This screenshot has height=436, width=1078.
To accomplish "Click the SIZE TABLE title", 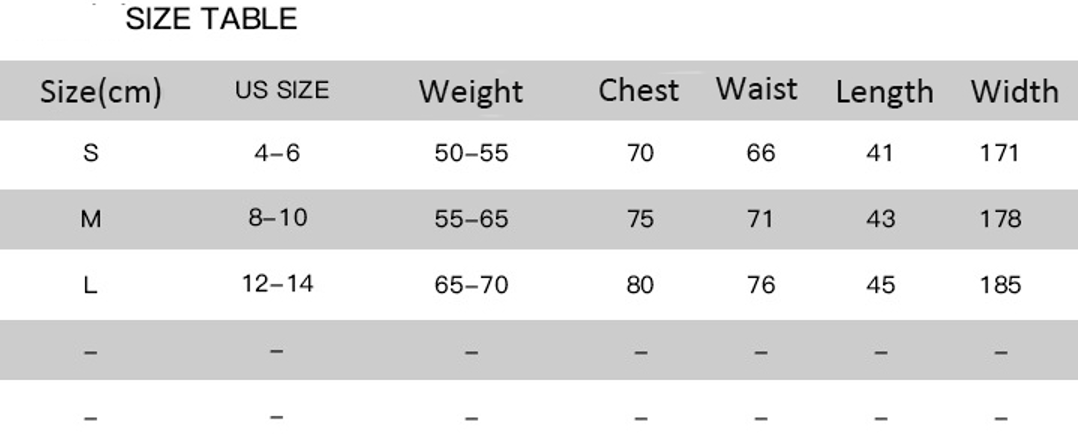I will coord(212,19).
